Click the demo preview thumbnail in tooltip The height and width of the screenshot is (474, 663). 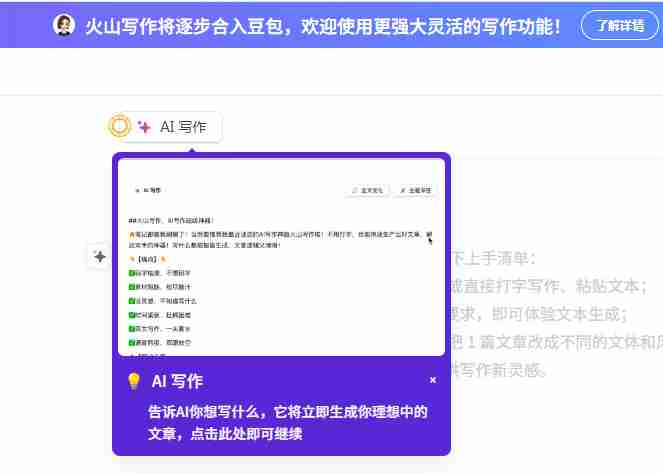coord(282,258)
